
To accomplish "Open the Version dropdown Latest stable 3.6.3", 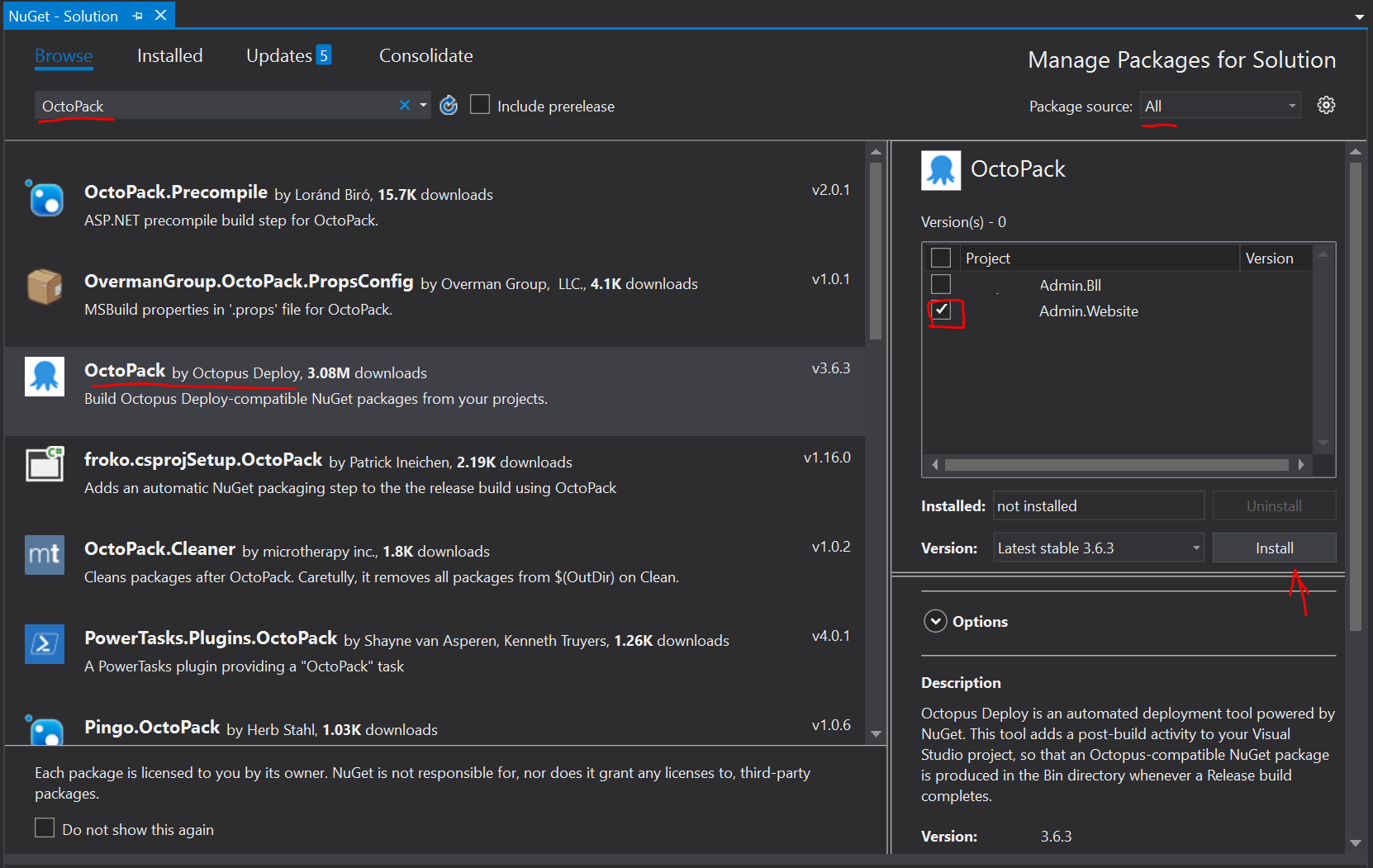I will (1099, 548).
